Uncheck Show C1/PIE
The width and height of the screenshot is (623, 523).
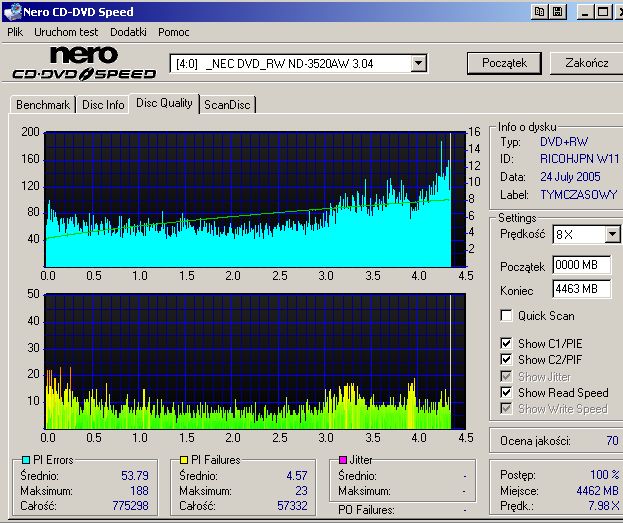tap(506, 343)
